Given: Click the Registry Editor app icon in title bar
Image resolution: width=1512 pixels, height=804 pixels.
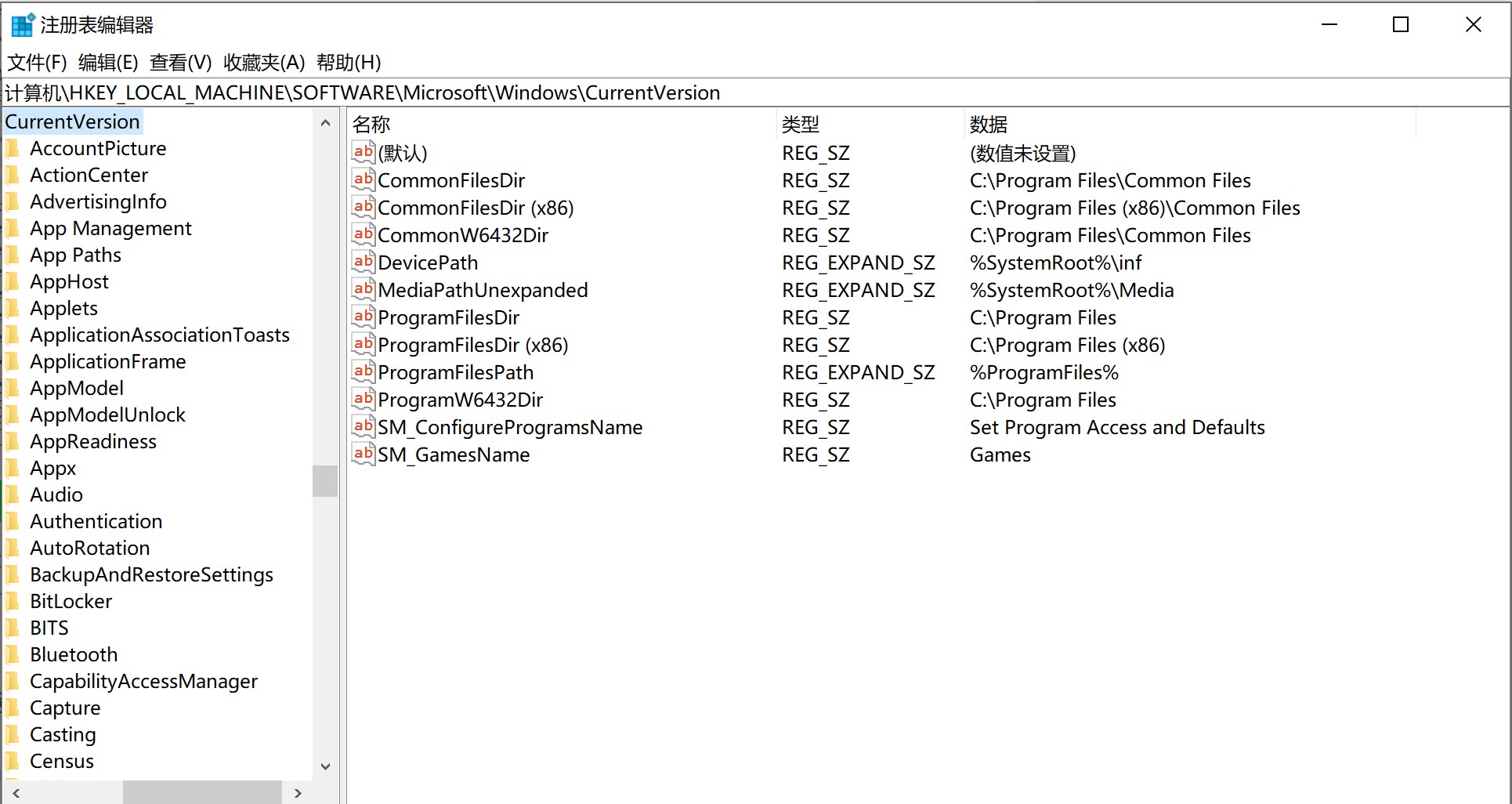Looking at the screenshot, I should 23,25.
